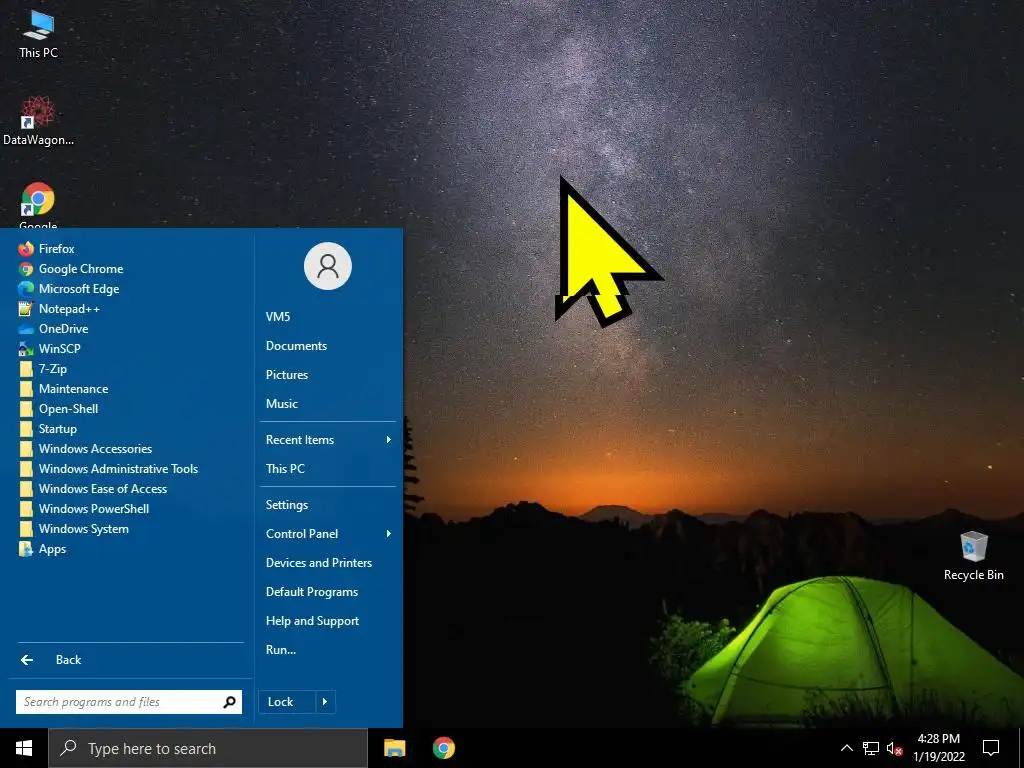Open the notification center icon
The width and height of the screenshot is (1024, 768).
click(991, 748)
